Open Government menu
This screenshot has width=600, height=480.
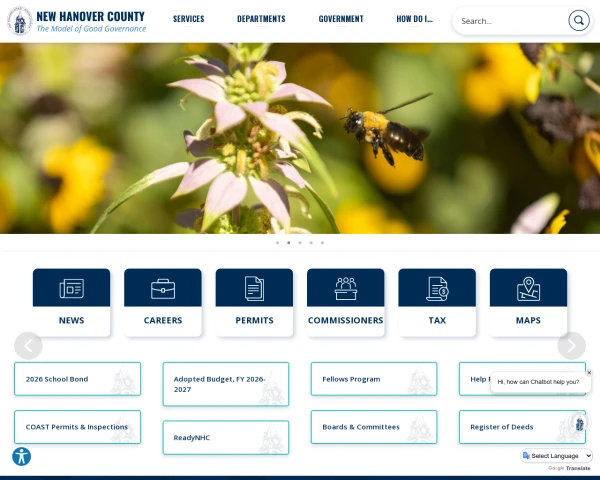click(341, 19)
